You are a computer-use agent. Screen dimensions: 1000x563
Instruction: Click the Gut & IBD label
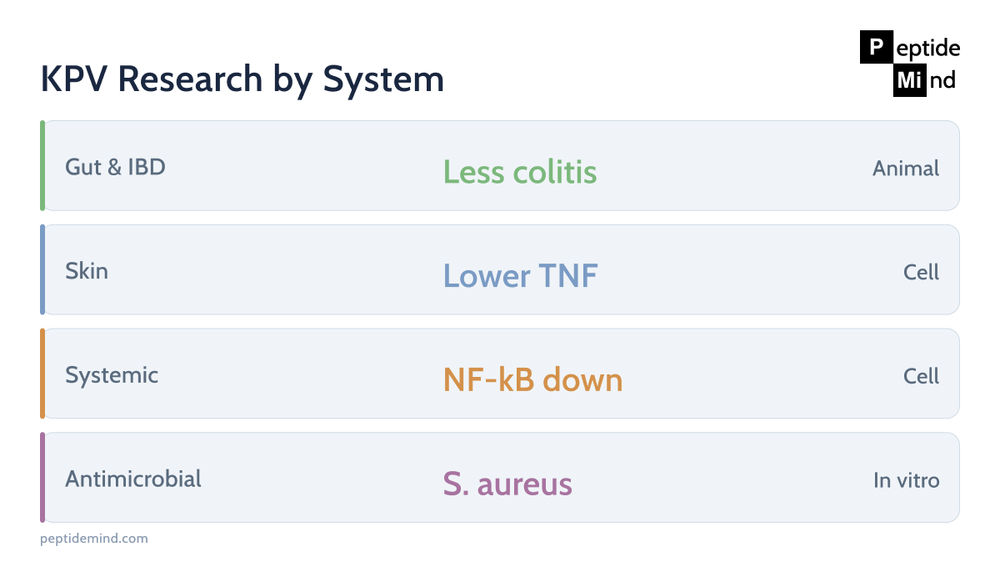click(x=115, y=167)
